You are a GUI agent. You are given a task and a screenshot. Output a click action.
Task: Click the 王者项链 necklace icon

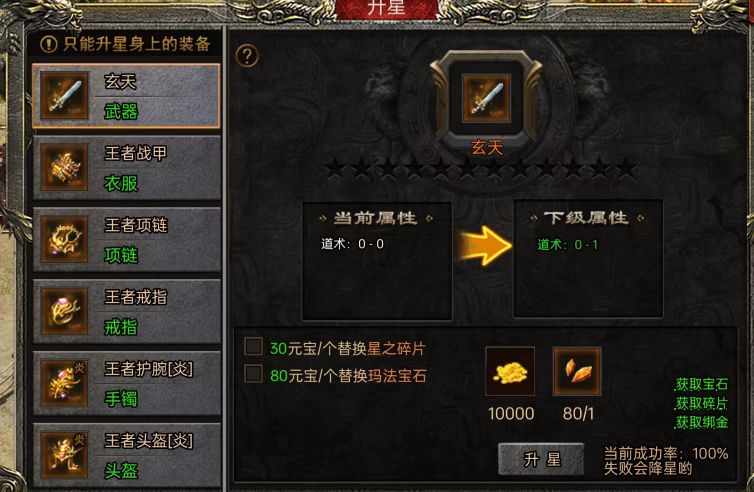pos(64,239)
